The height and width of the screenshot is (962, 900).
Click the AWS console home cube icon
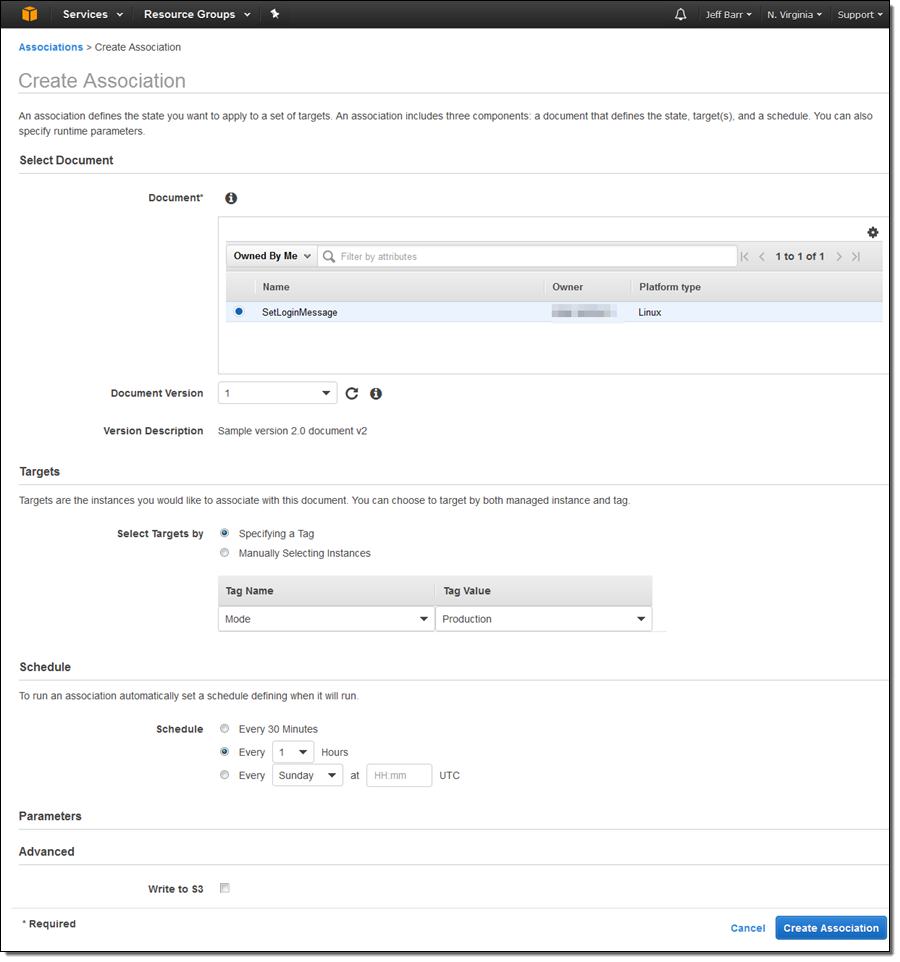(x=30, y=14)
